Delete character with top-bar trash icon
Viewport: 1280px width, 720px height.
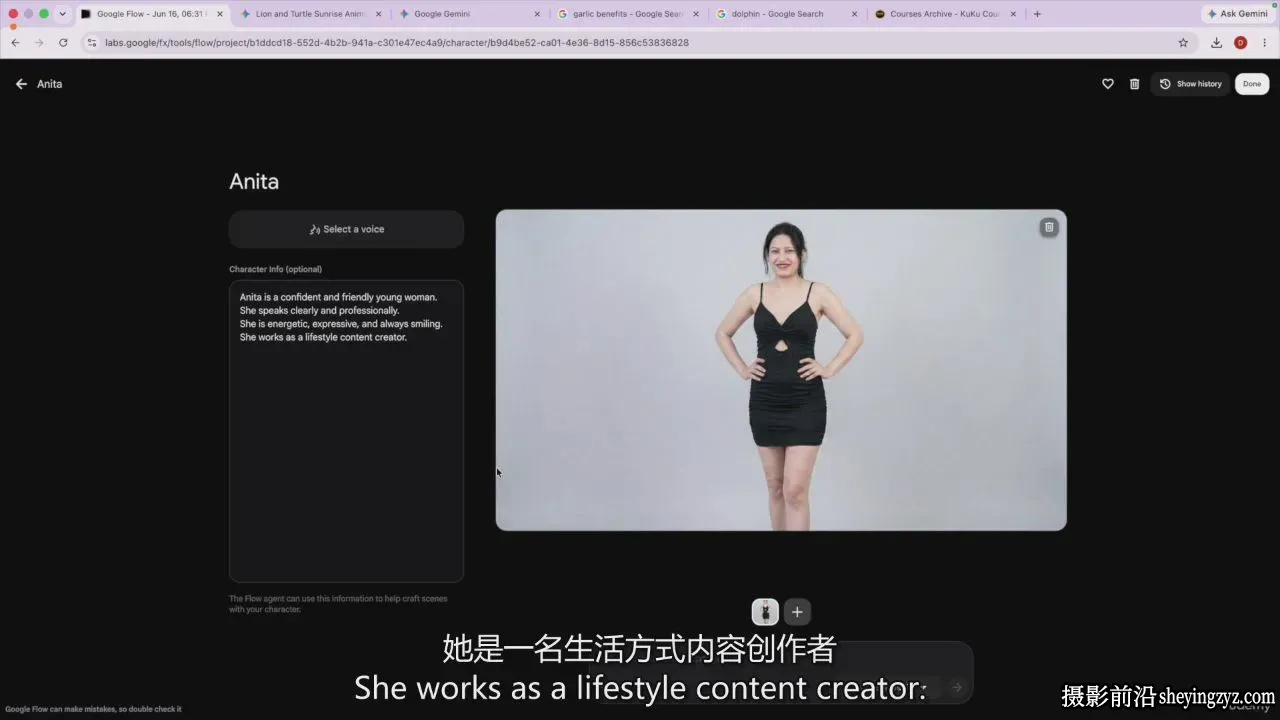coord(1134,84)
